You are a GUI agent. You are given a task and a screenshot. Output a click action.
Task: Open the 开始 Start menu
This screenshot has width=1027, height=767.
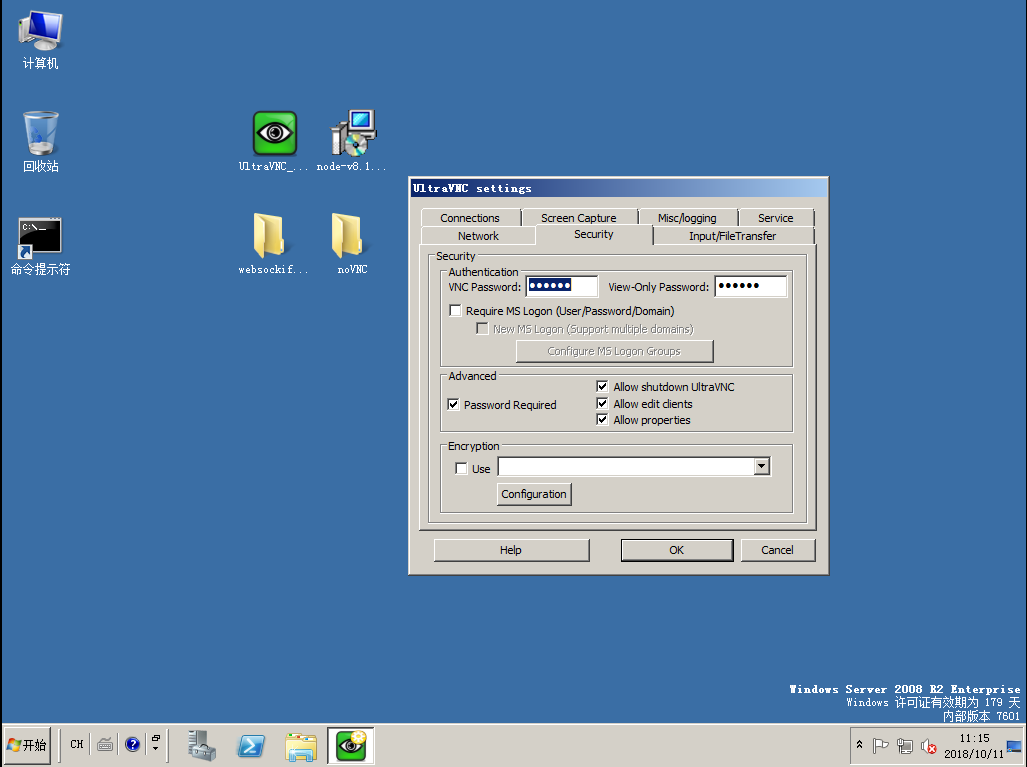click(x=27, y=745)
